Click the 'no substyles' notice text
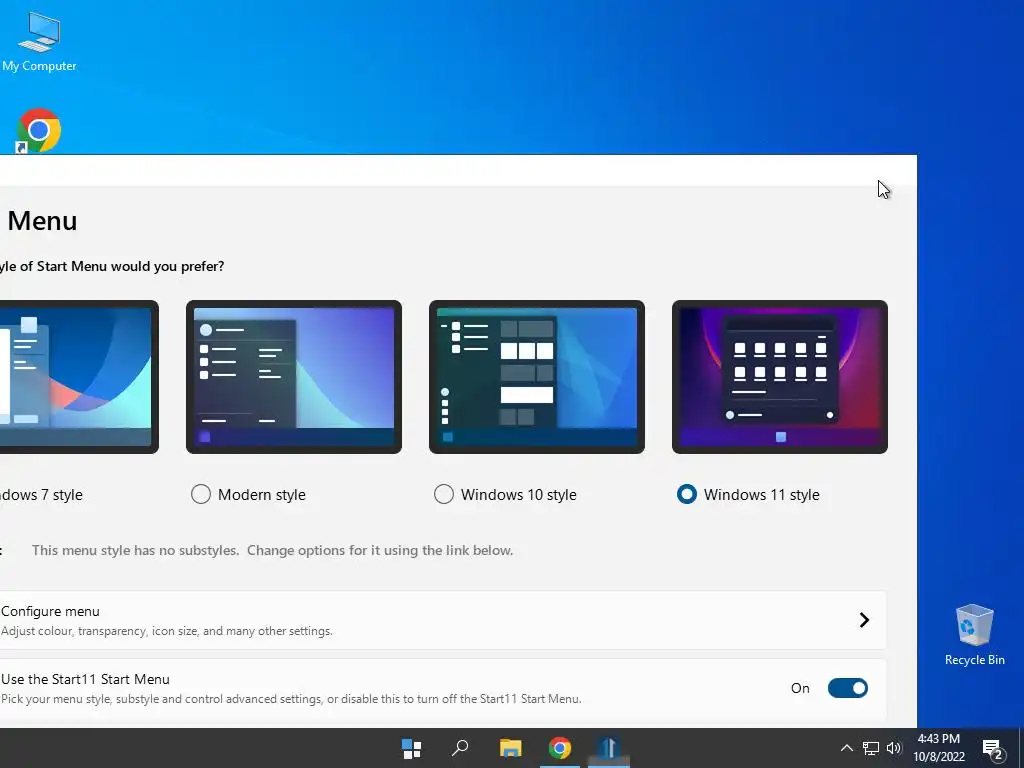This screenshot has width=1024, height=768. (272, 551)
